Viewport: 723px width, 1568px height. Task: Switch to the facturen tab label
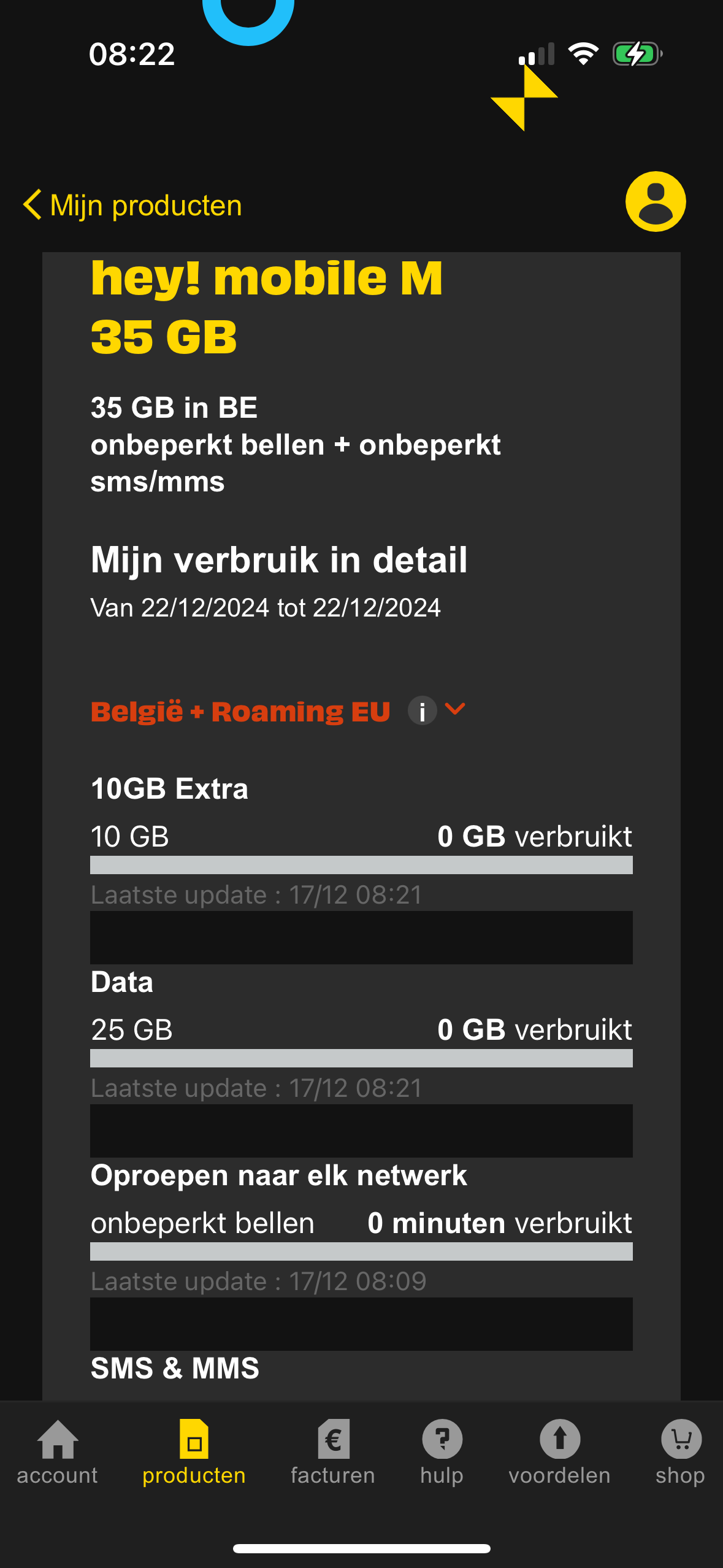[333, 1475]
